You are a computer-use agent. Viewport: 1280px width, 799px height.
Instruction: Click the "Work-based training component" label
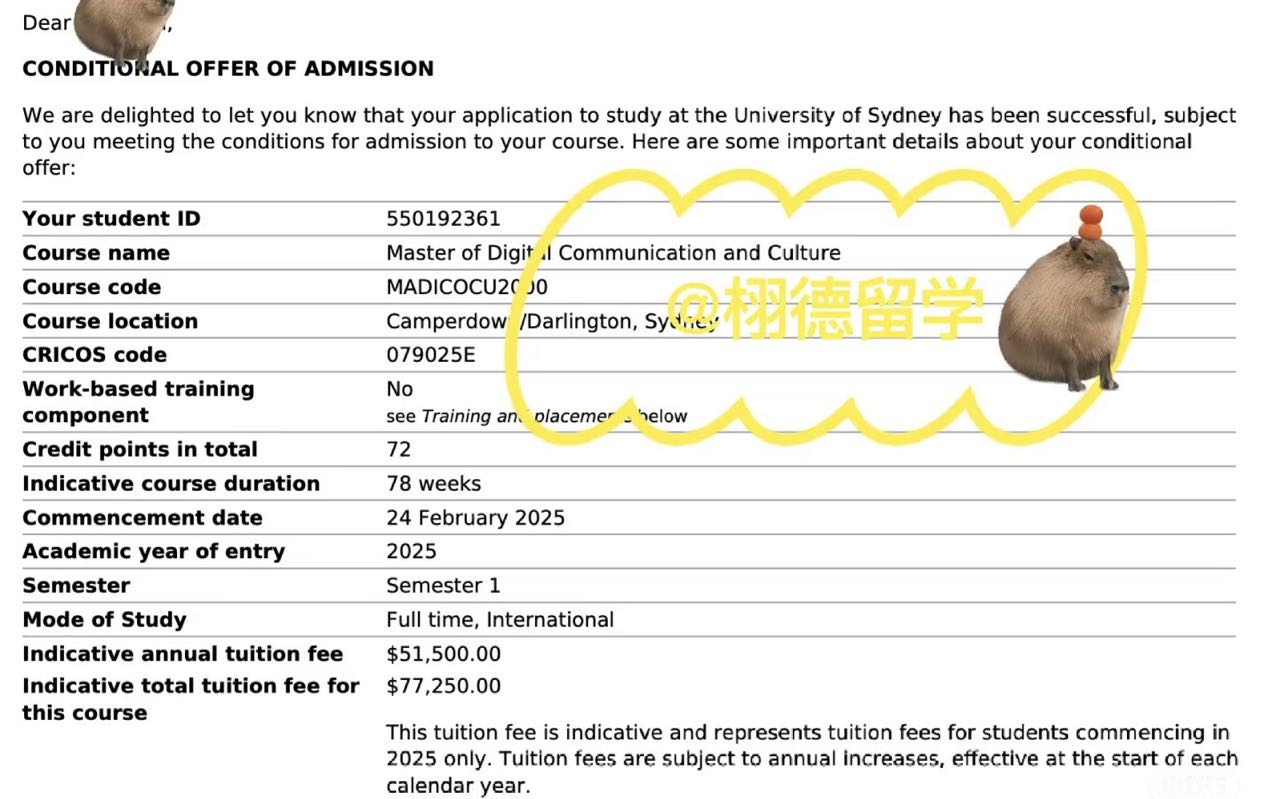138,402
